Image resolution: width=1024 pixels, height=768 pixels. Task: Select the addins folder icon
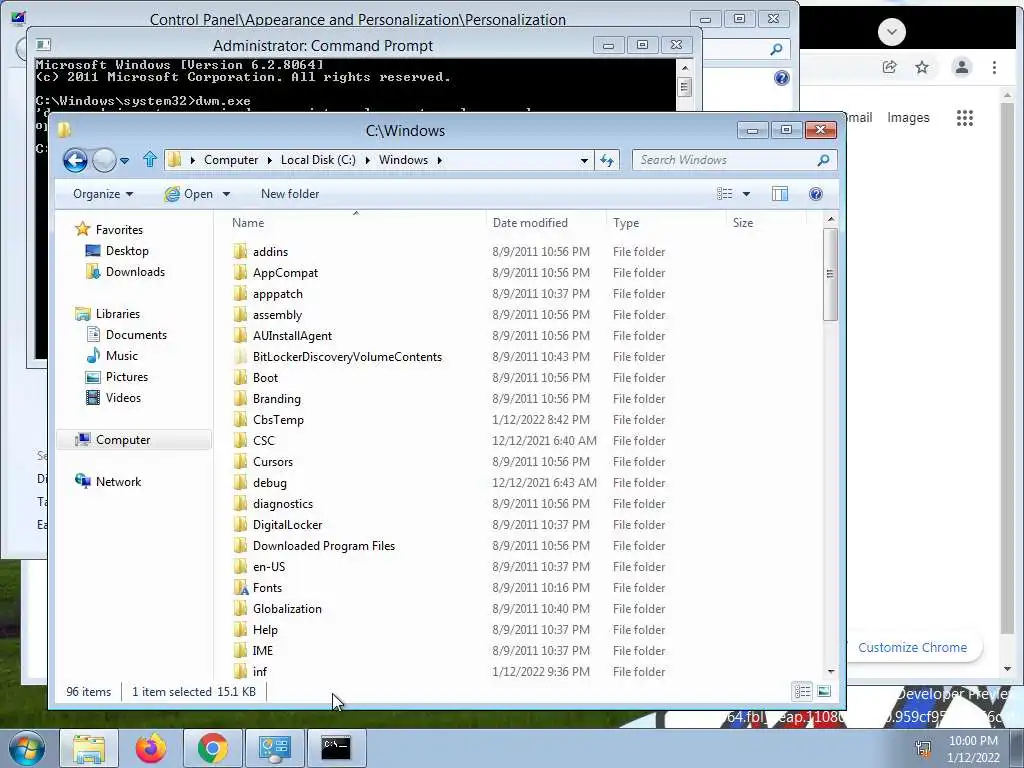[240, 251]
